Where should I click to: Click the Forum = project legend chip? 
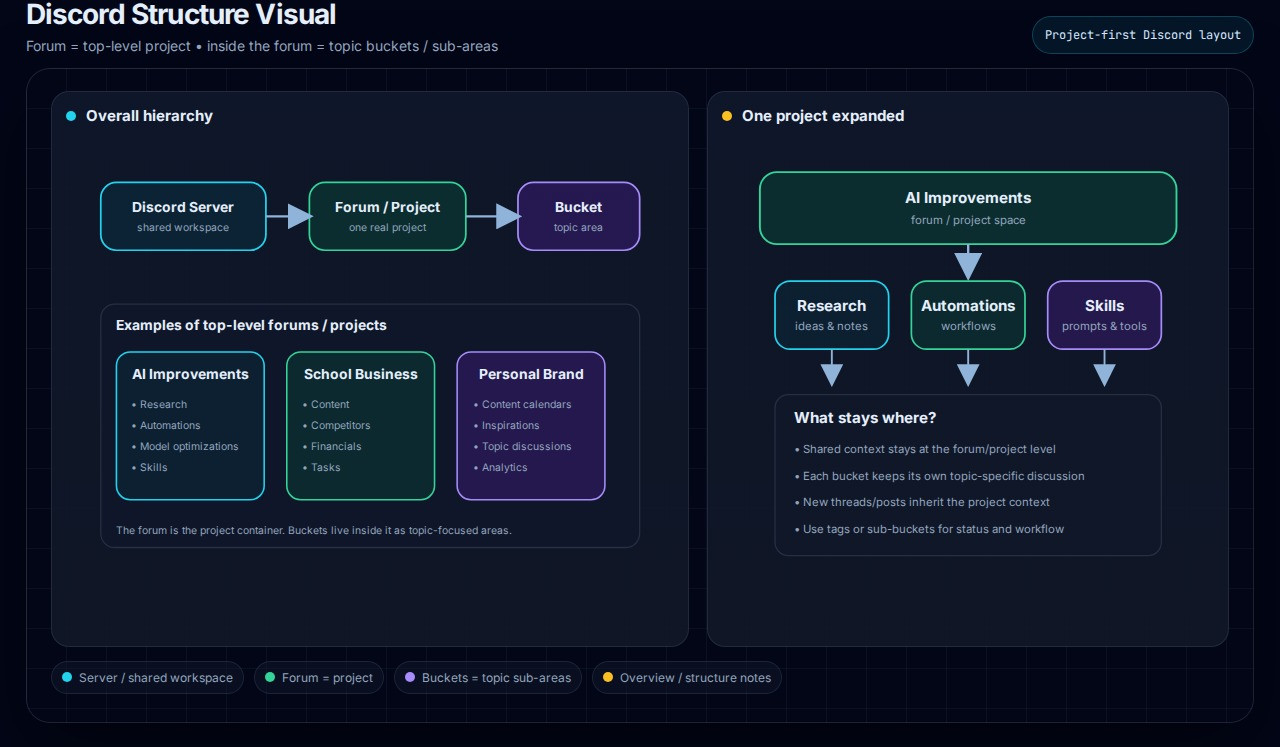318,677
